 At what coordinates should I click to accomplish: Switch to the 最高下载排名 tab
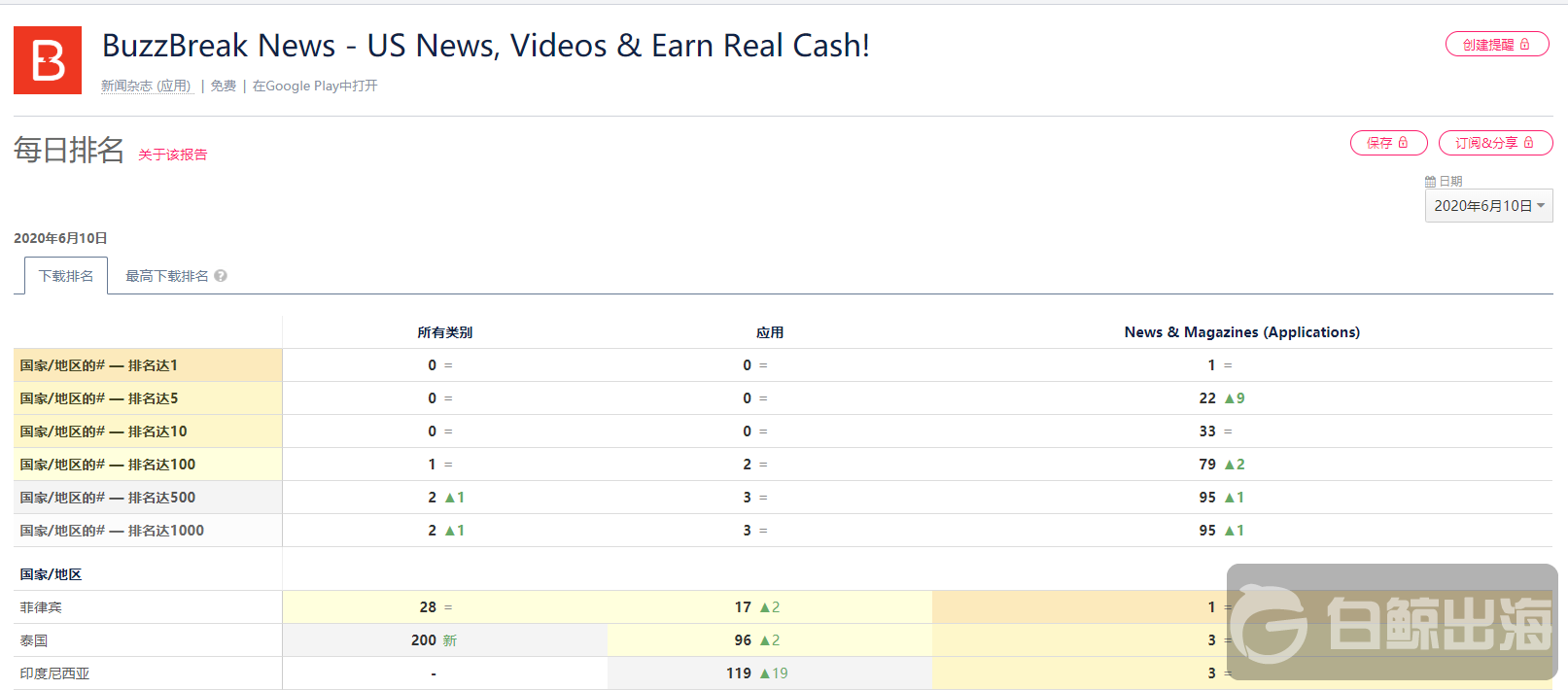[166, 276]
